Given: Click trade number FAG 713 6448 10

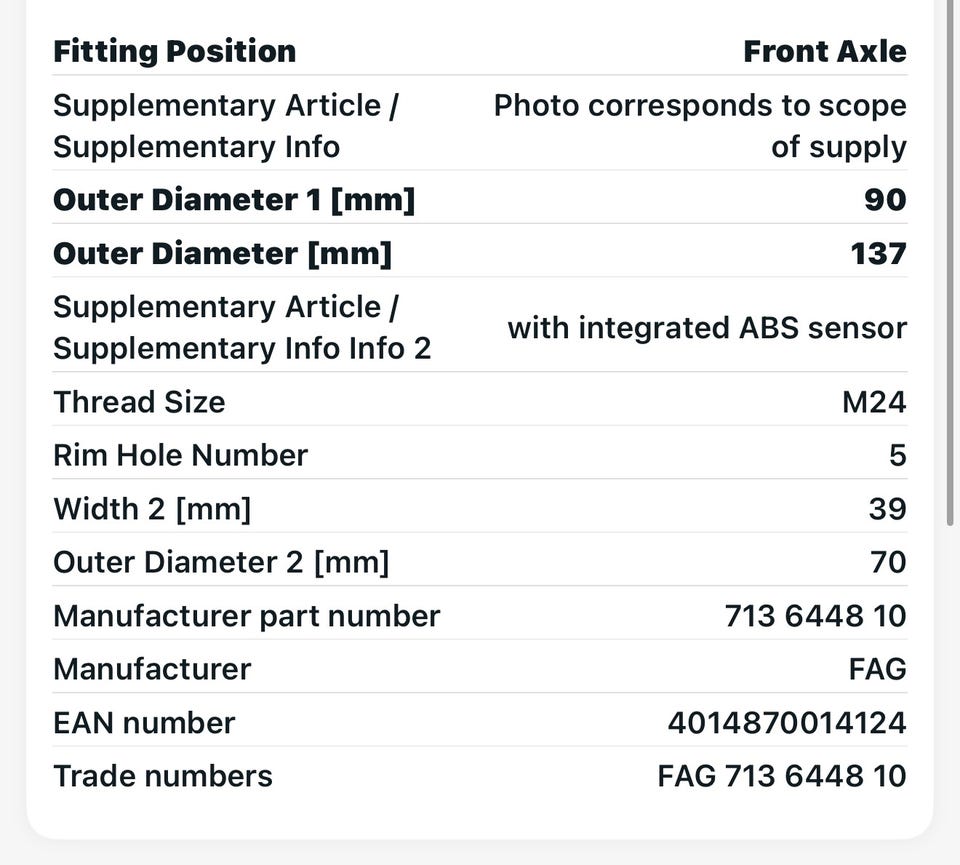Looking at the screenshot, I should tap(782, 776).
